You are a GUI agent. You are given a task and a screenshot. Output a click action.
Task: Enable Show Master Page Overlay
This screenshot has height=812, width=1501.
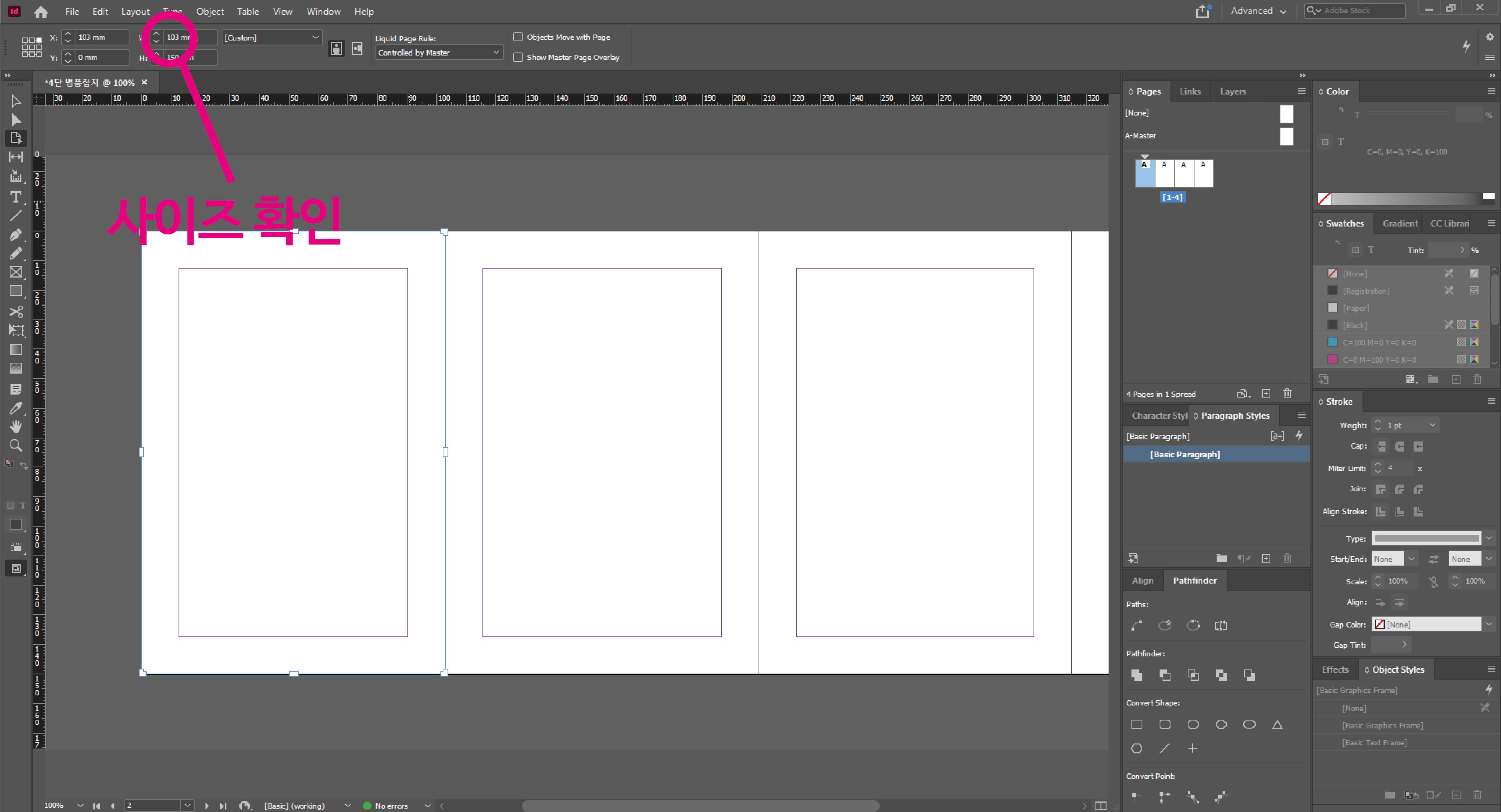tap(517, 57)
